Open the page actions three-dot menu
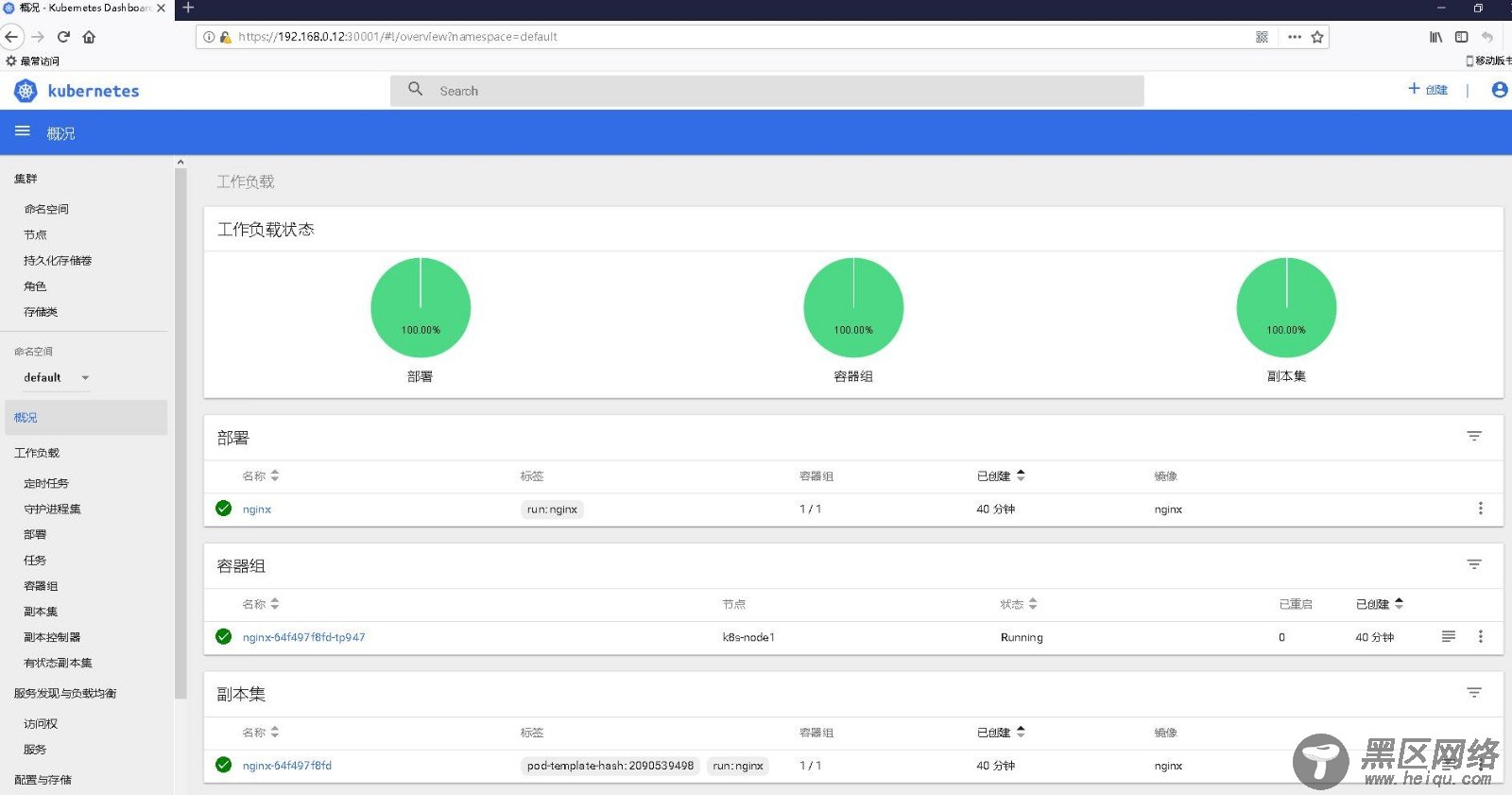Screen dimensions: 1512x795 coord(1295,37)
